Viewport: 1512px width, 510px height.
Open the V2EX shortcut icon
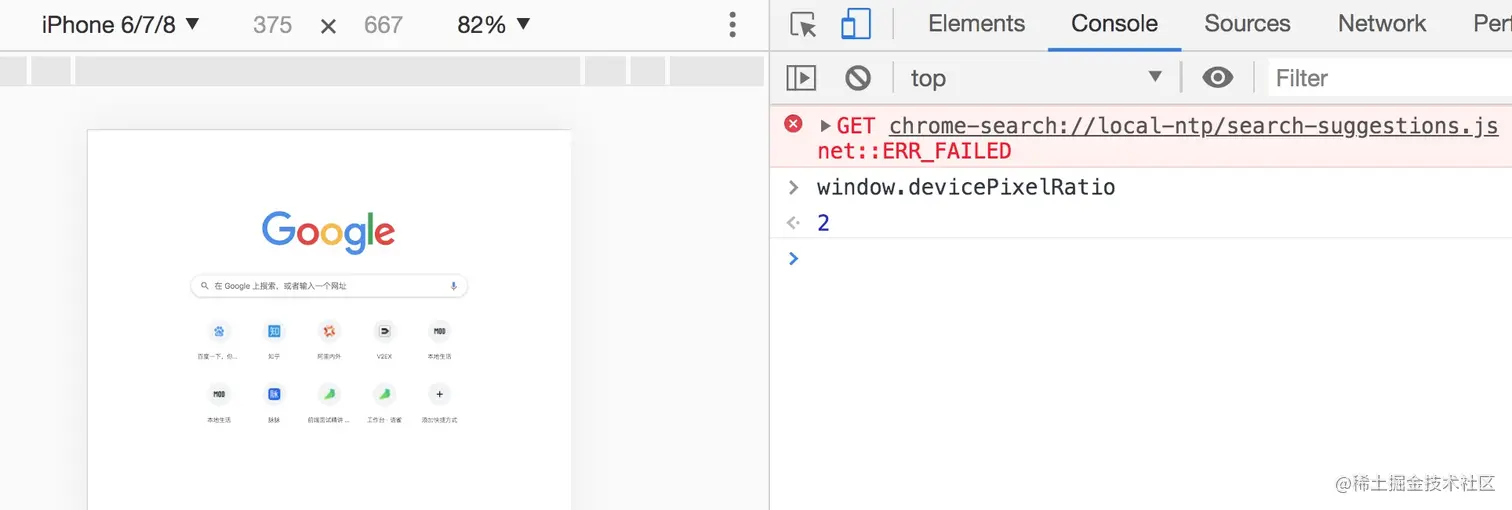point(384,331)
